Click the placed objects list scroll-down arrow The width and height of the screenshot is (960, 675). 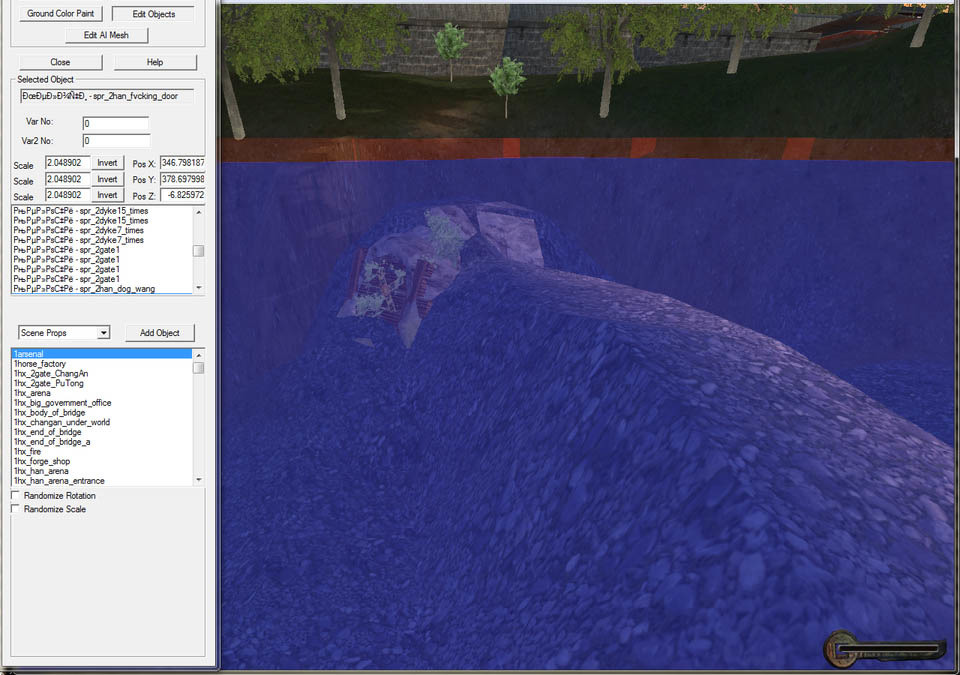point(199,288)
